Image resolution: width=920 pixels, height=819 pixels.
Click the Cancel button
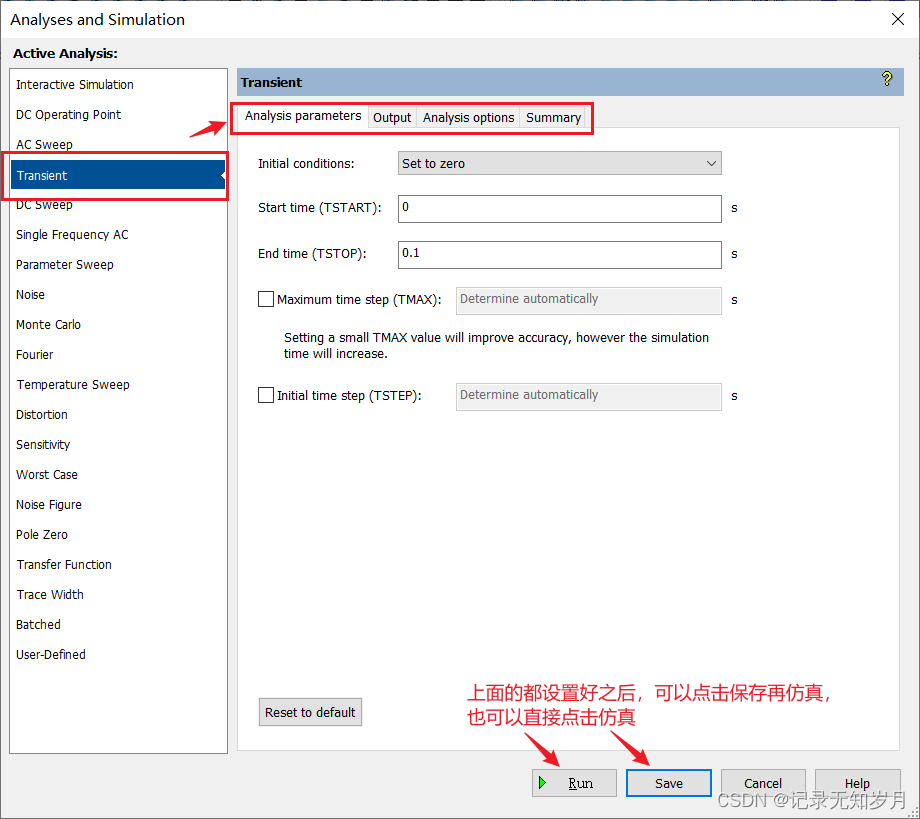coord(763,783)
